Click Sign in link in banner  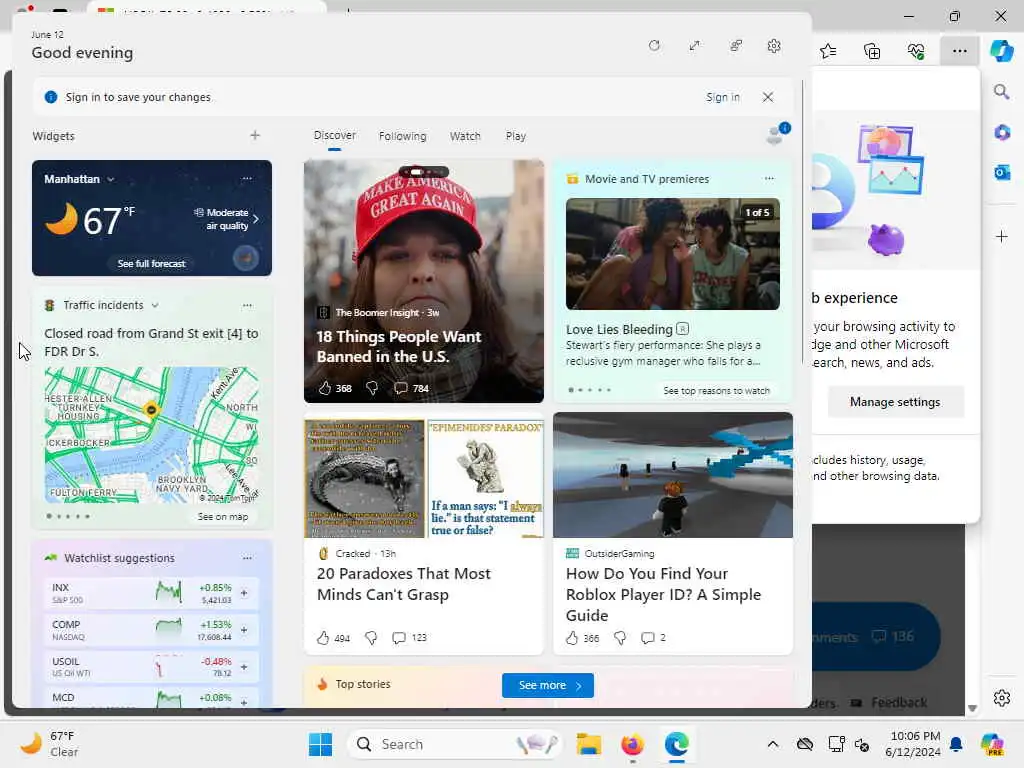[x=722, y=97]
